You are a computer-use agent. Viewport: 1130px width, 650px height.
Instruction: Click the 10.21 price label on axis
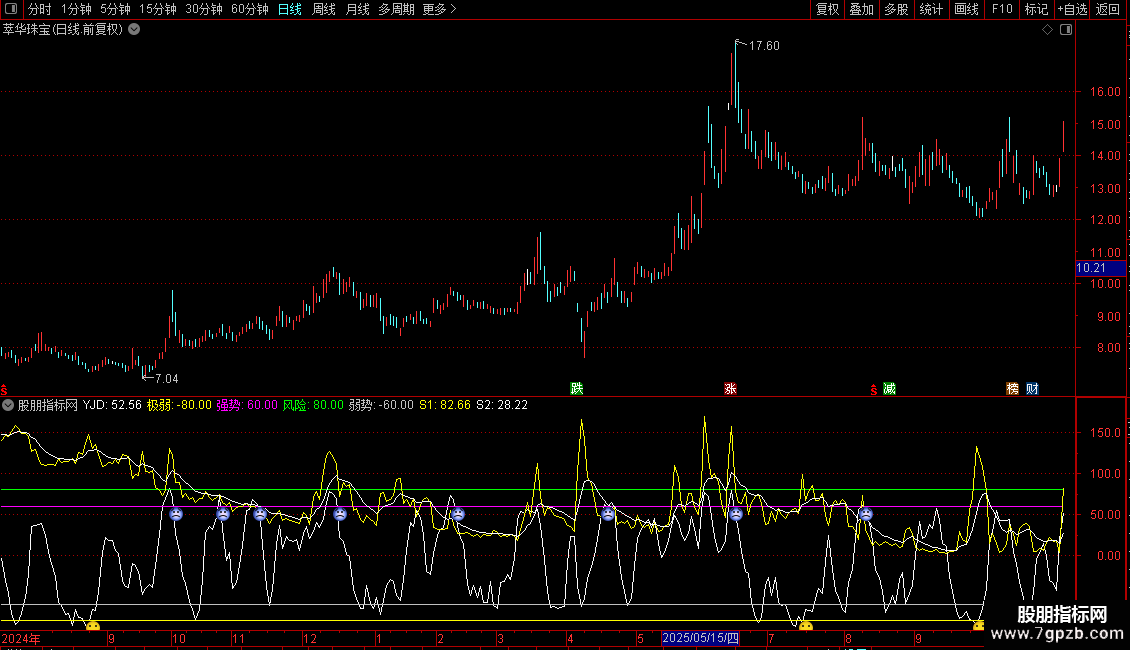pyautogui.click(x=1090, y=268)
